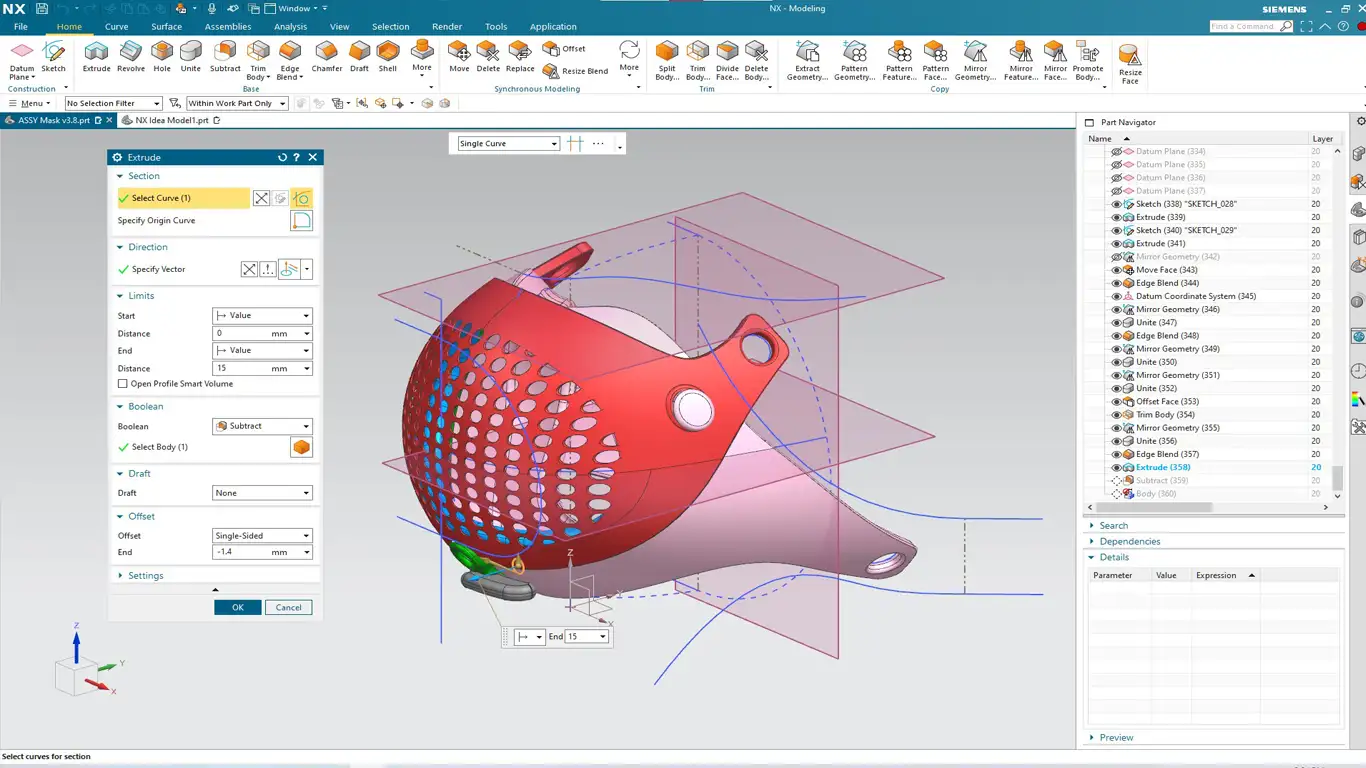Open the Resize Blend tool
Image resolution: width=1366 pixels, height=768 pixels.
(x=575, y=71)
